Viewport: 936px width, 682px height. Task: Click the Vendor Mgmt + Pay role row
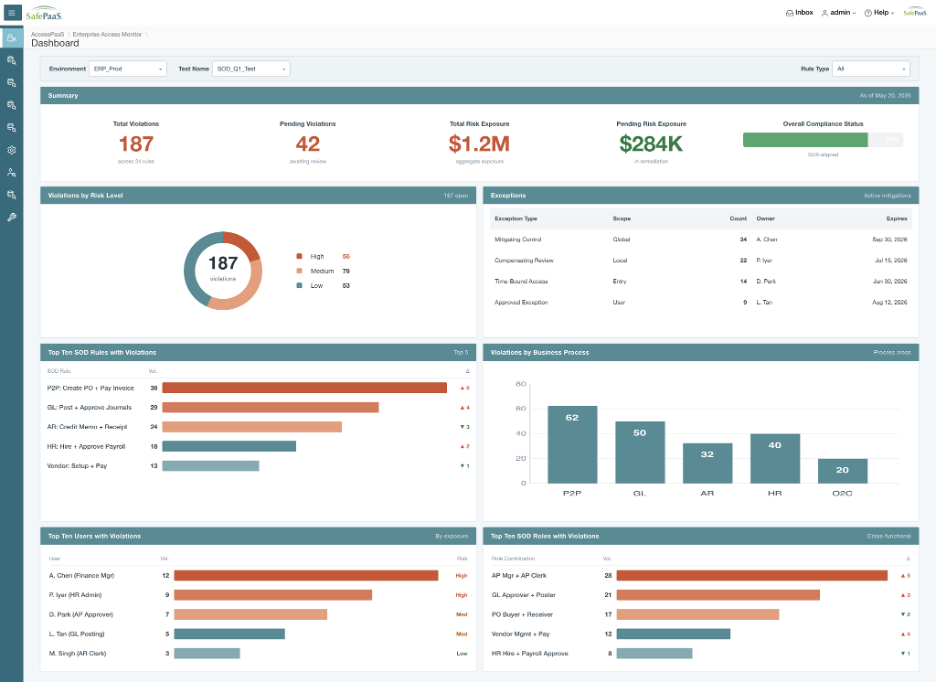[x=701, y=634]
